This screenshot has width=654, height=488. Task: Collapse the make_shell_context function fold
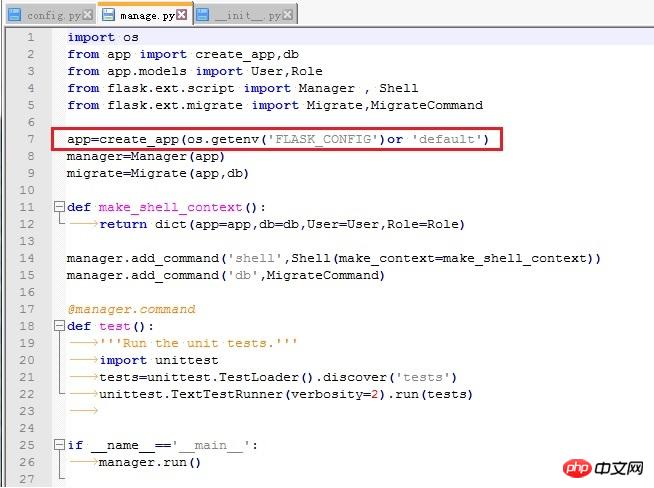coord(59,207)
